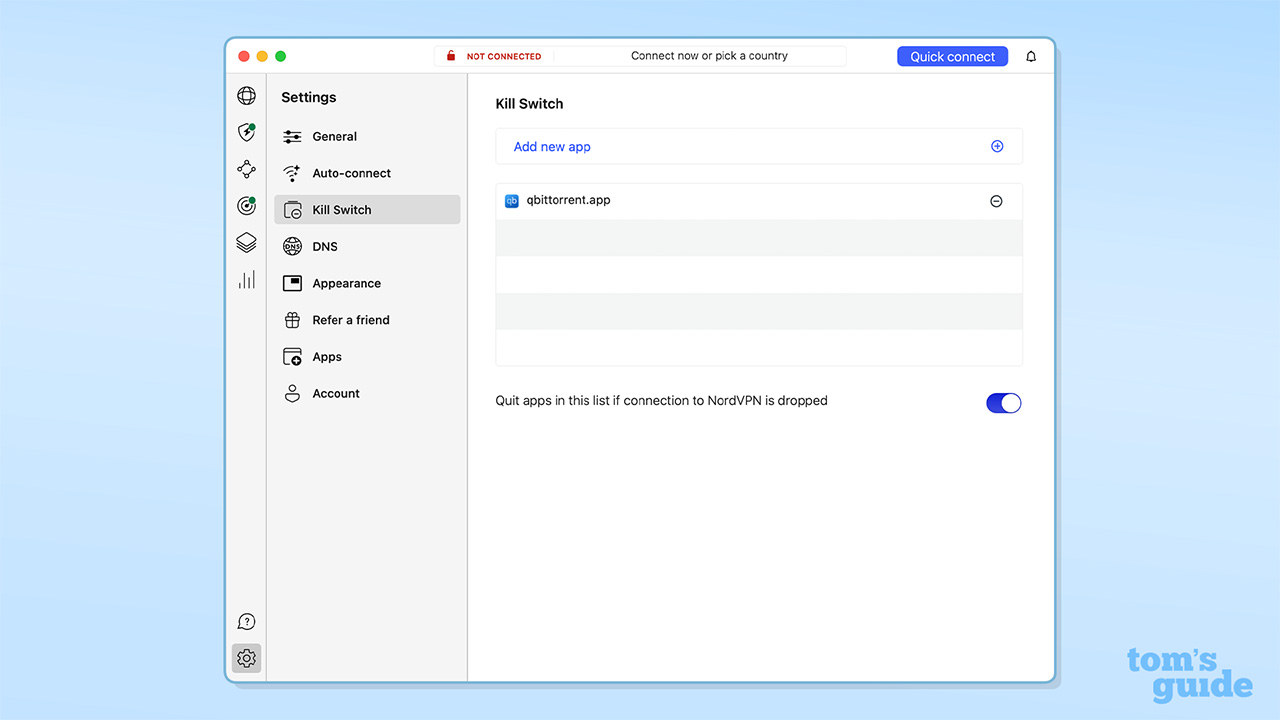Screen dimensions: 1280x720
Task: Open the stacked layers icon in sidebar
Action: (x=246, y=243)
